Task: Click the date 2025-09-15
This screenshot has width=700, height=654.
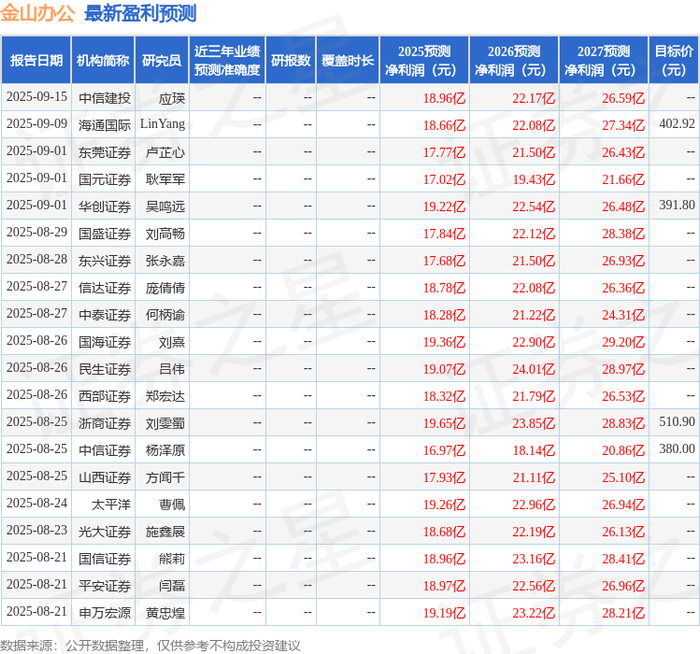Action: coord(37,96)
